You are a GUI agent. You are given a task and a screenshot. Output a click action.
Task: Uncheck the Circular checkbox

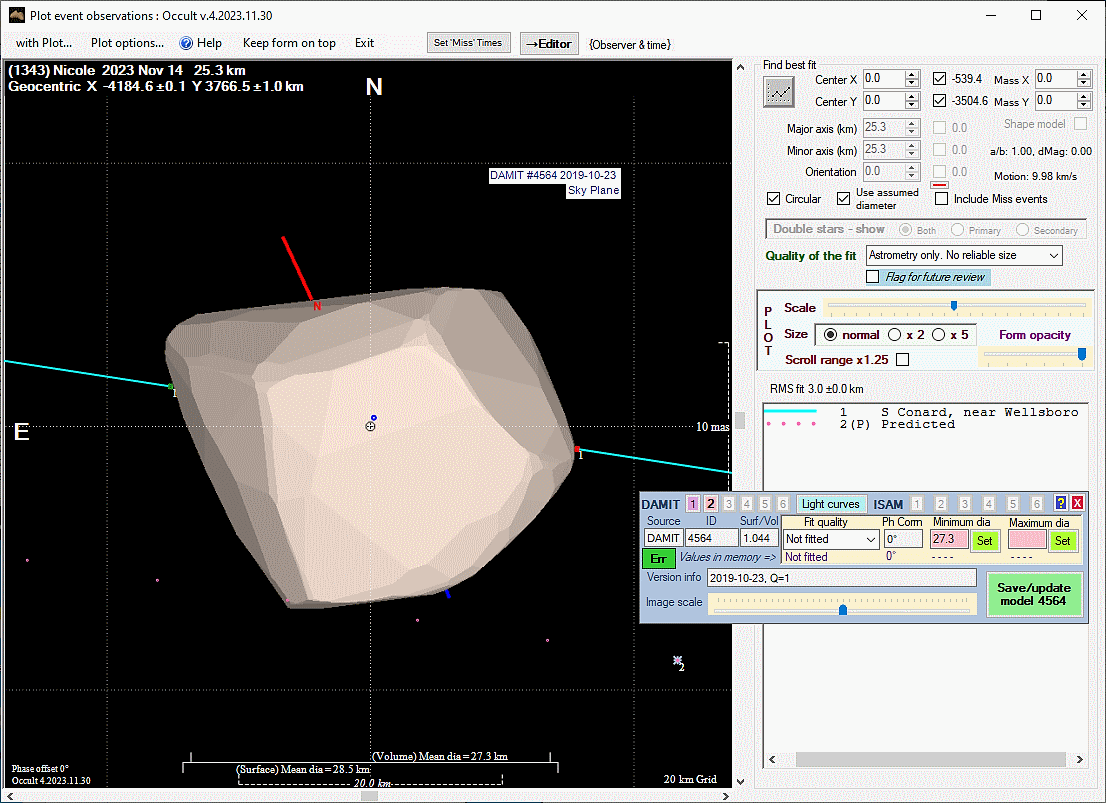(773, 199)
